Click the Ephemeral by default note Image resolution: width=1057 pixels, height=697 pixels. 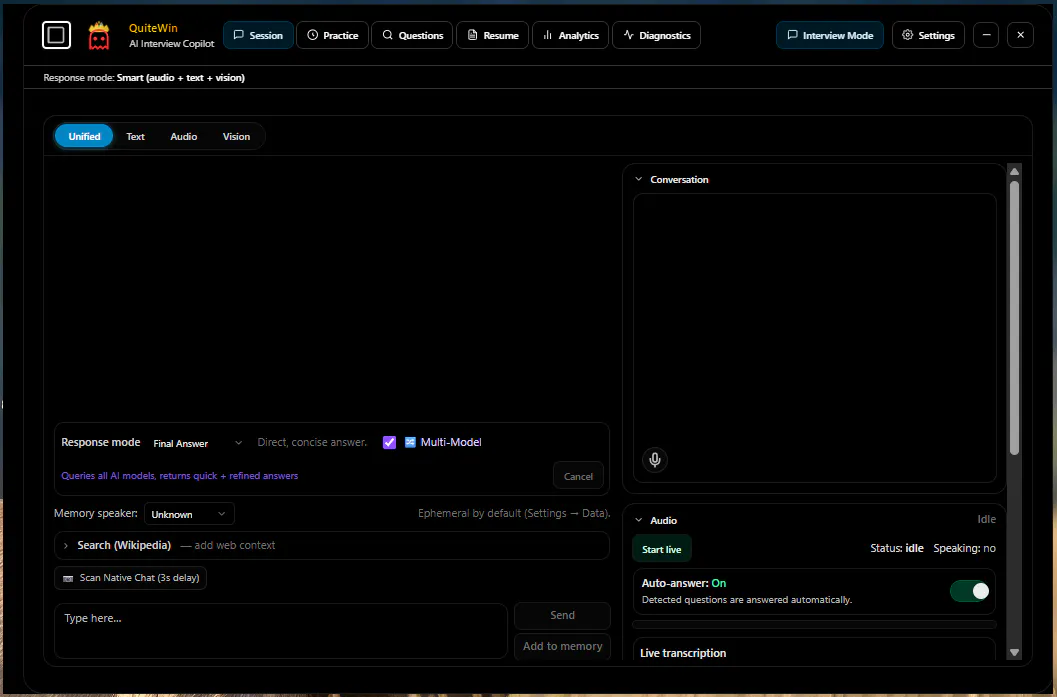pos(514,513)
